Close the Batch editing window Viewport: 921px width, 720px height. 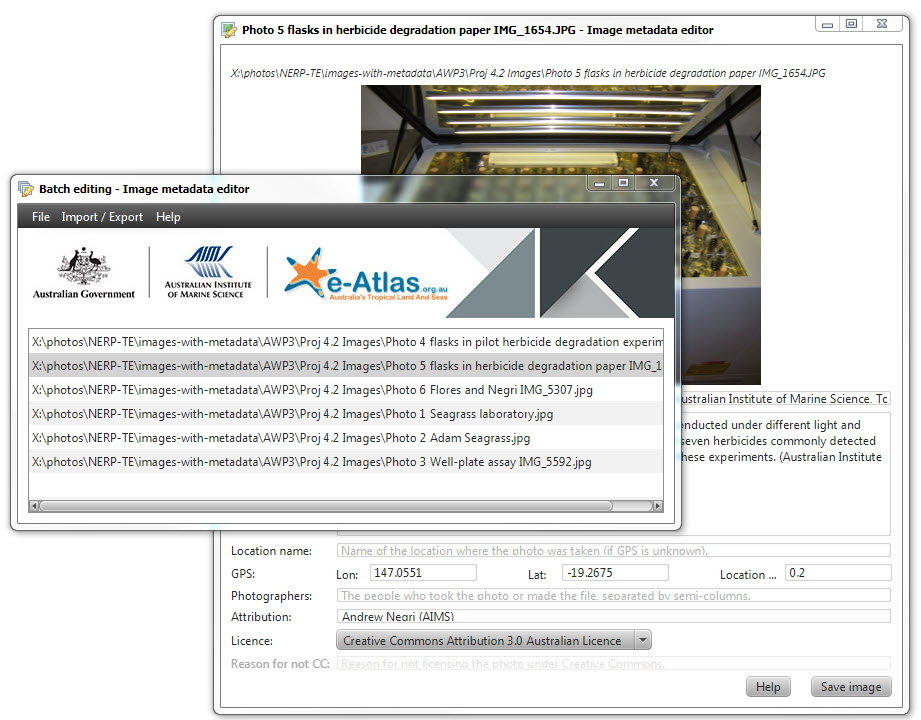[x=654, y=183]
